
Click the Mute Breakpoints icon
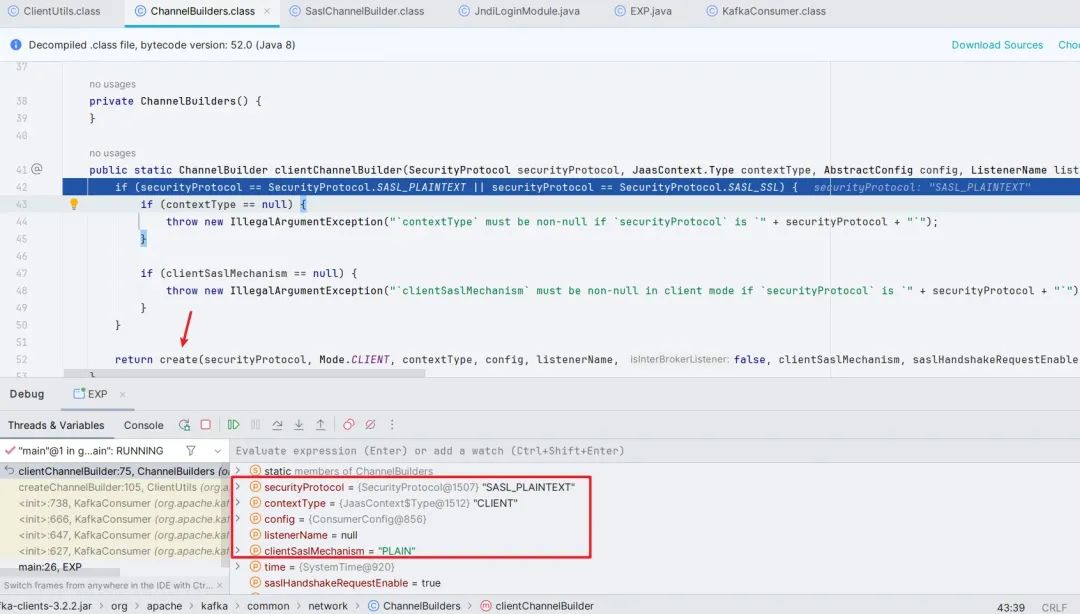[371, 425]
